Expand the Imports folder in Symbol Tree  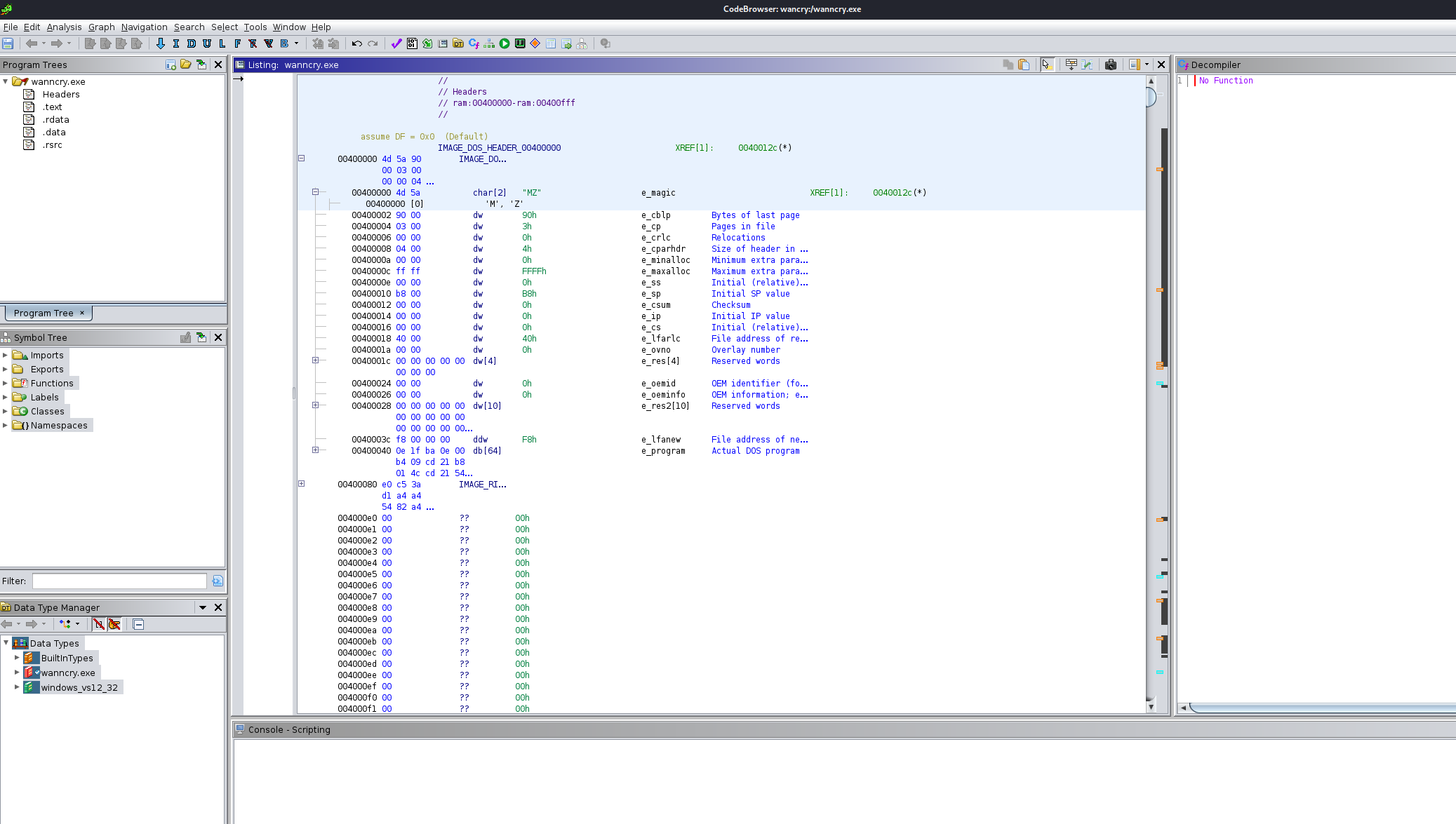pos(5,356)
